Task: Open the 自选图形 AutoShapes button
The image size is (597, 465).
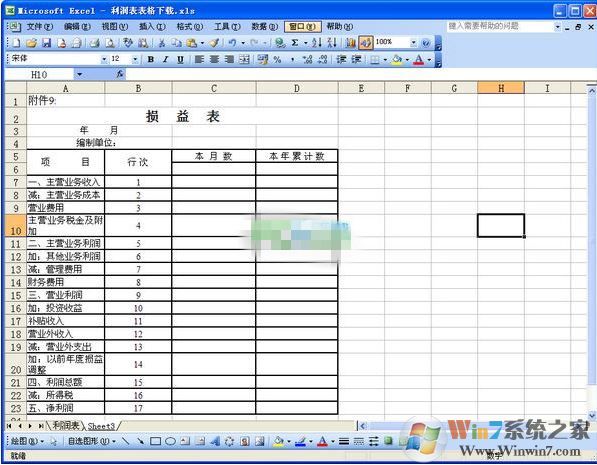Action: 92,441
